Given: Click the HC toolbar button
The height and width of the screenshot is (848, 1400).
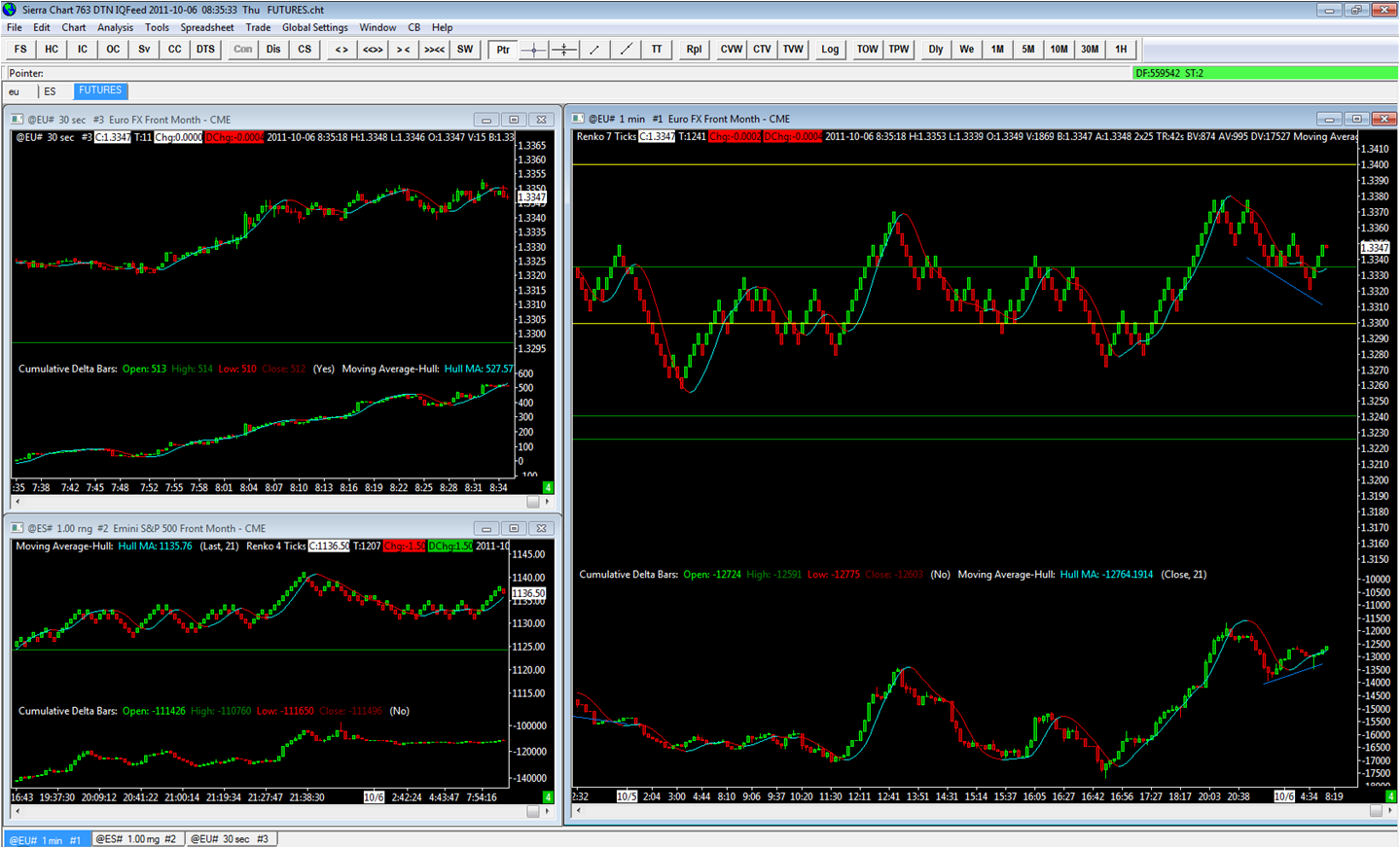Looking at the screenshot, I should click(52, 50).
